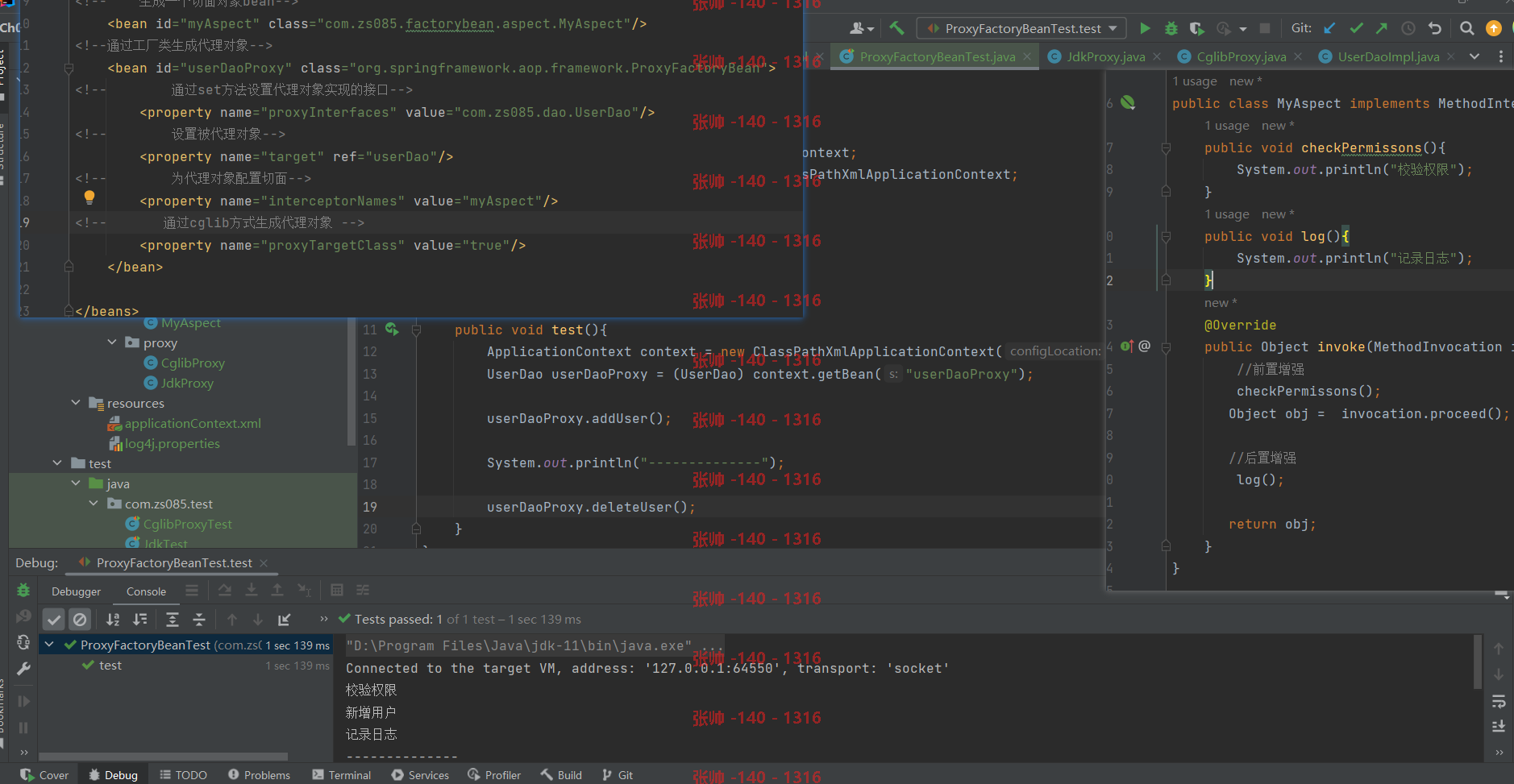Update project via Git blue arrow
The image size is (1514, 784).
point(1330,28)
